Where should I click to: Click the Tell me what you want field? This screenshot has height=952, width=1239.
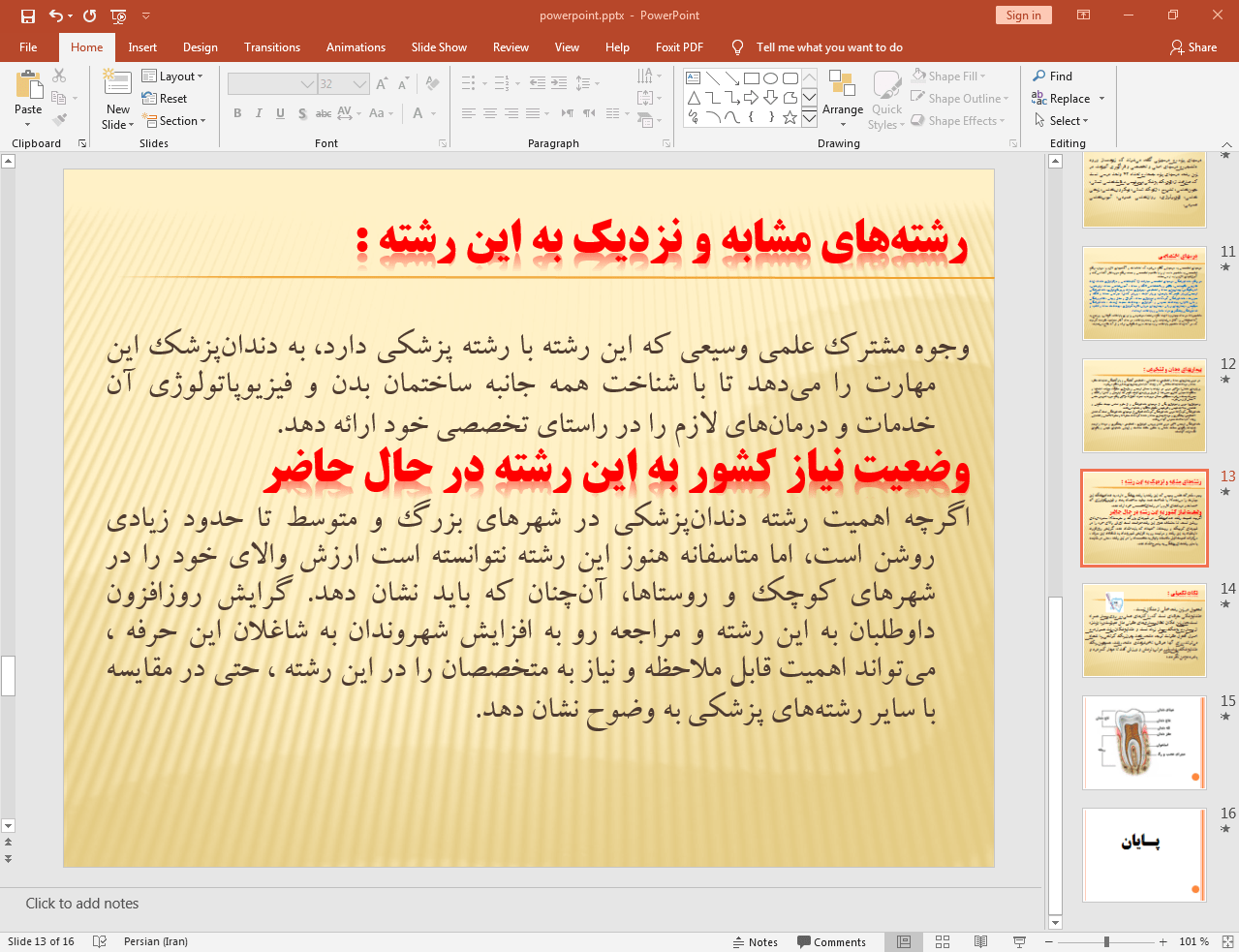point(829,46)
